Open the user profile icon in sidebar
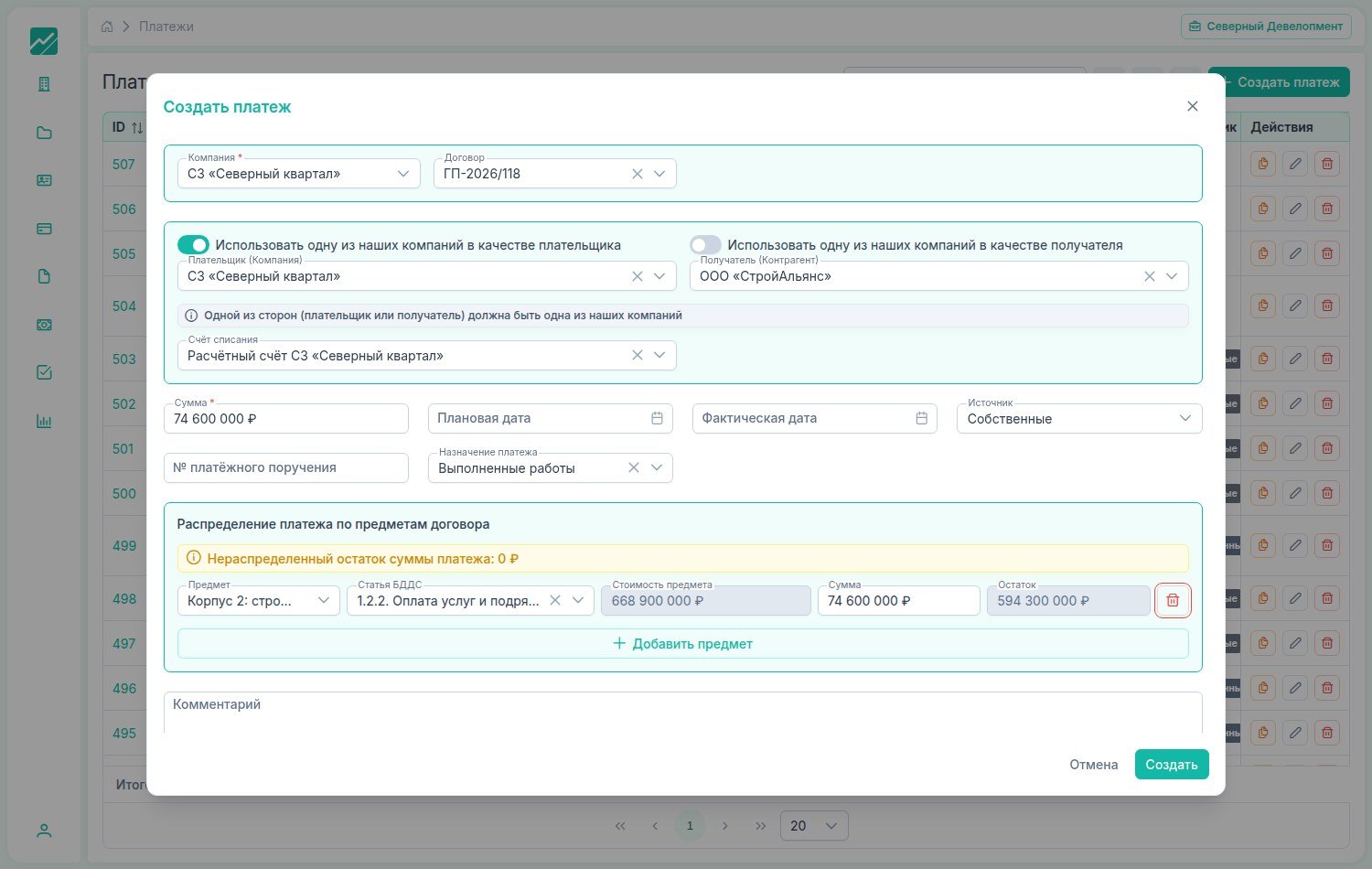 (44, 831)
